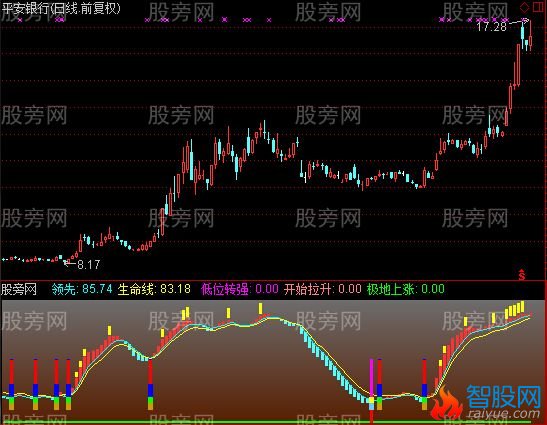Select the 领先: 85.74 indicator readout
The width and height of the screenshot is (547, 425).
(x=82, y=289)
